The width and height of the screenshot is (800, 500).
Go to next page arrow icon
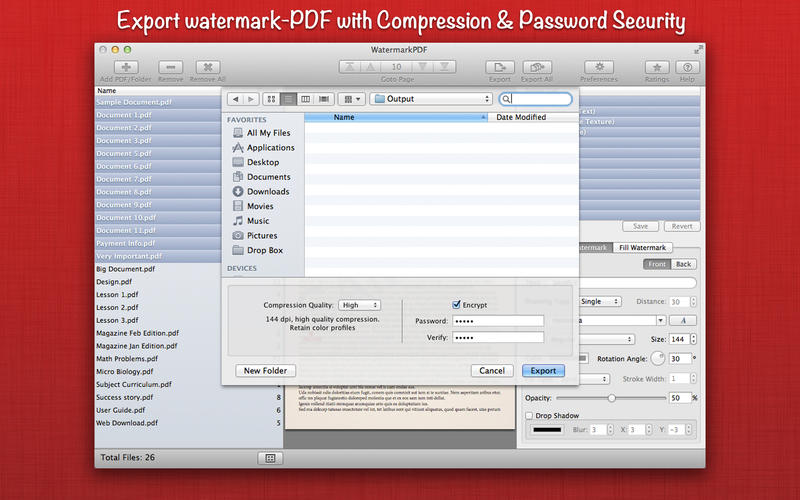pyautogui.click(x=422, y=67)
